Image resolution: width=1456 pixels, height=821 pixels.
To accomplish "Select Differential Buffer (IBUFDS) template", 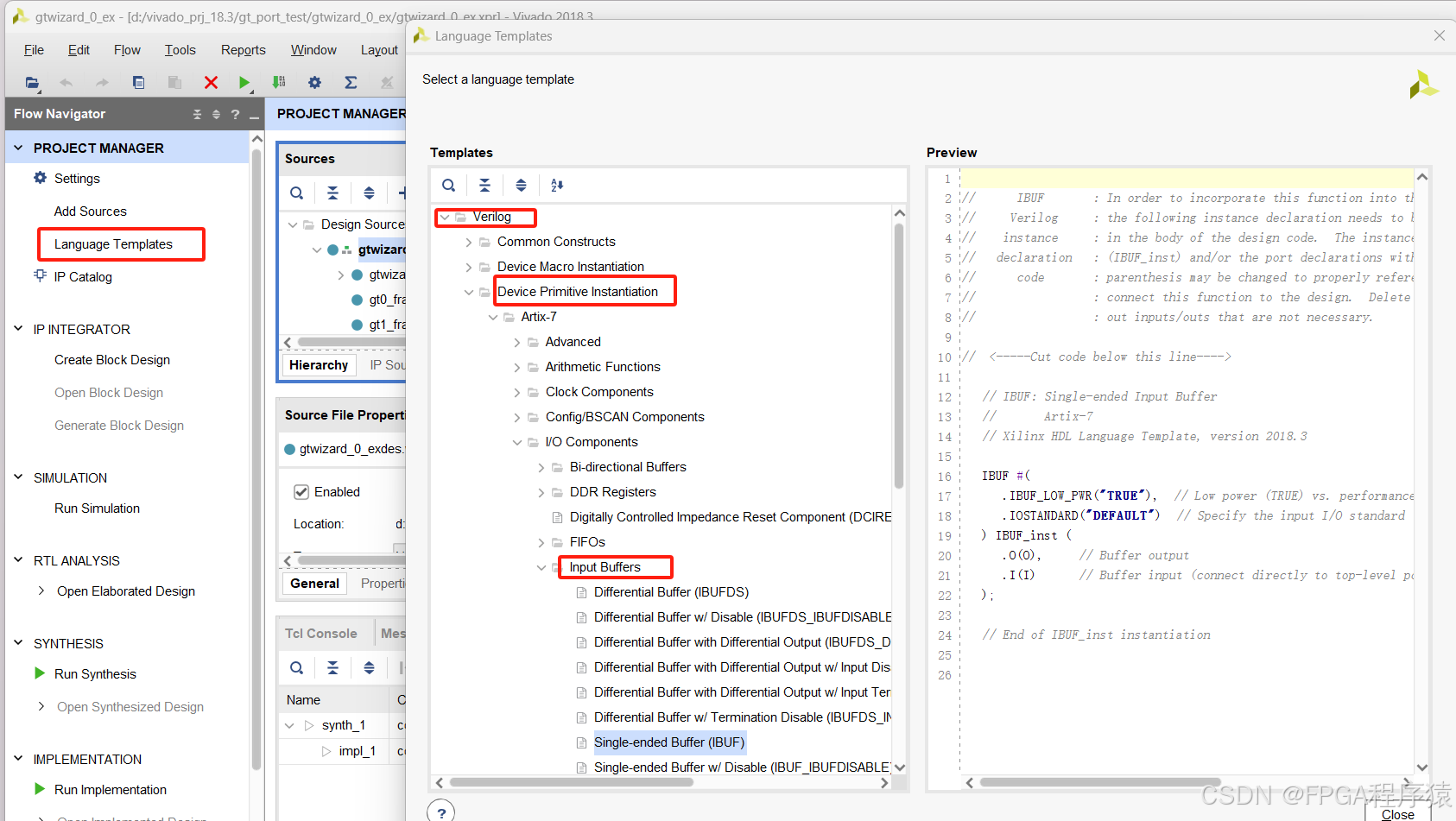I will coord(671,592).
